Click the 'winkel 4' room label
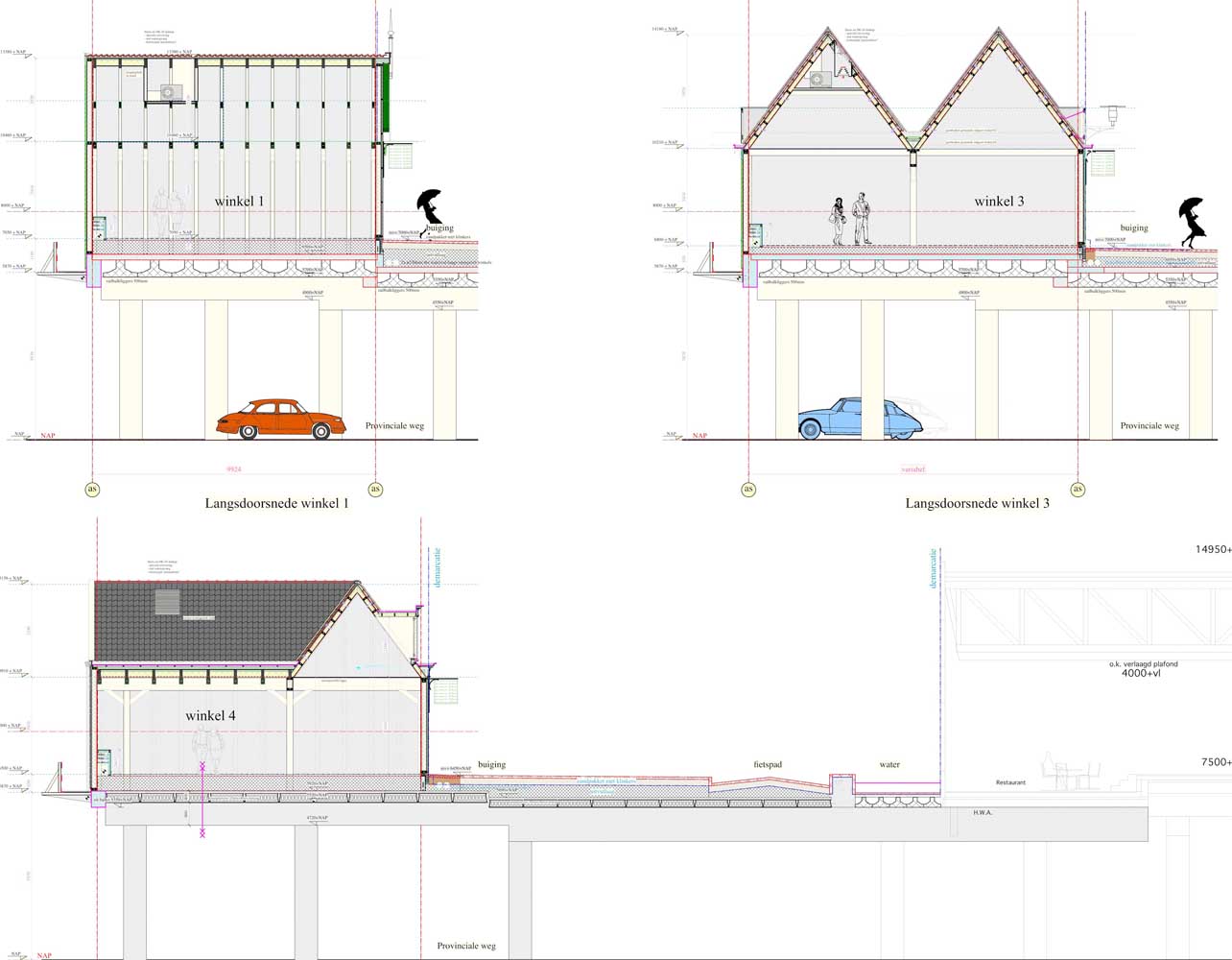The width and height of the screenshot is (1232, 960). [210, 715]
